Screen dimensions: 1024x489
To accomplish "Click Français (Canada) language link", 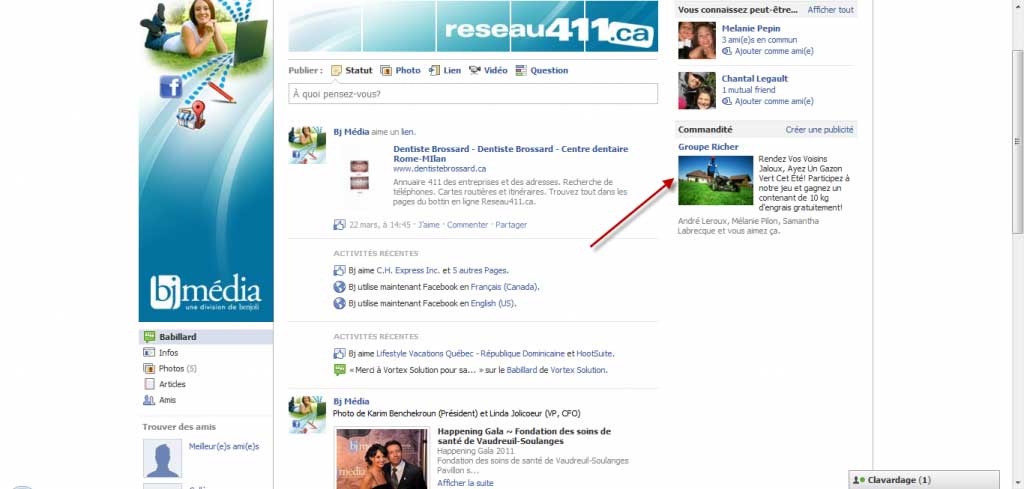I will [504, 287].
